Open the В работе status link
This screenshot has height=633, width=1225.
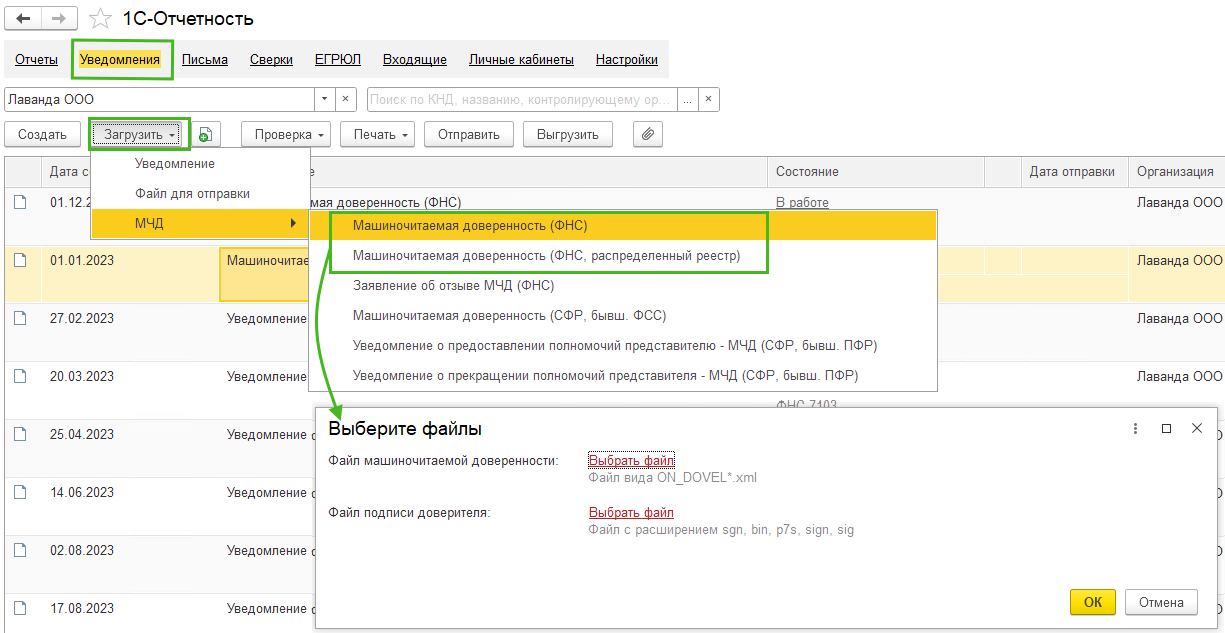pos(802,202)
